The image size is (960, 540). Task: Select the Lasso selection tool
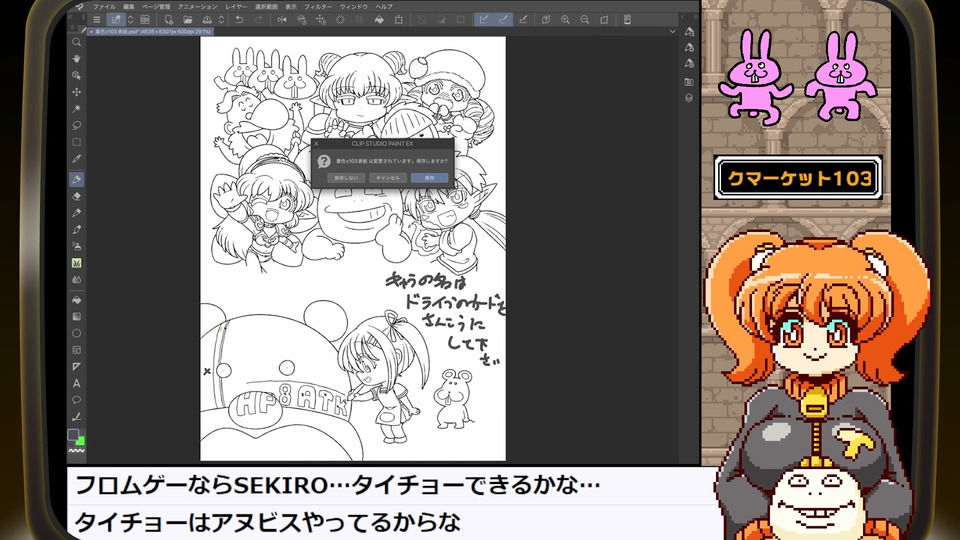[77, 125]
